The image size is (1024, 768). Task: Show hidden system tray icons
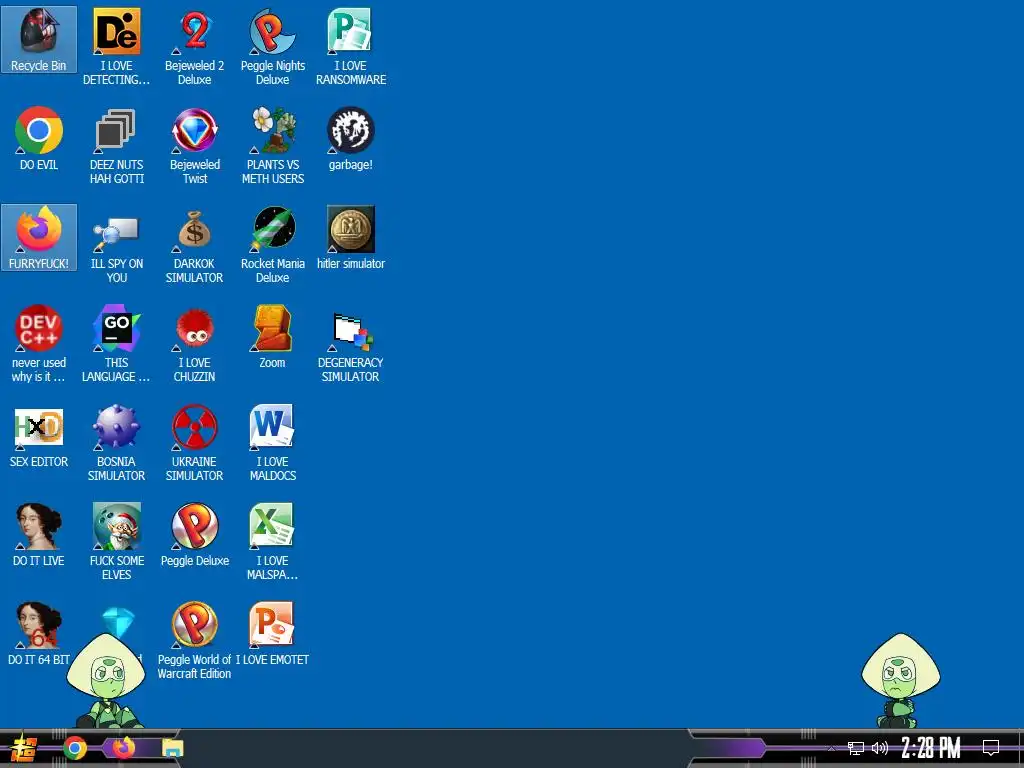click(x=831, y=748)
